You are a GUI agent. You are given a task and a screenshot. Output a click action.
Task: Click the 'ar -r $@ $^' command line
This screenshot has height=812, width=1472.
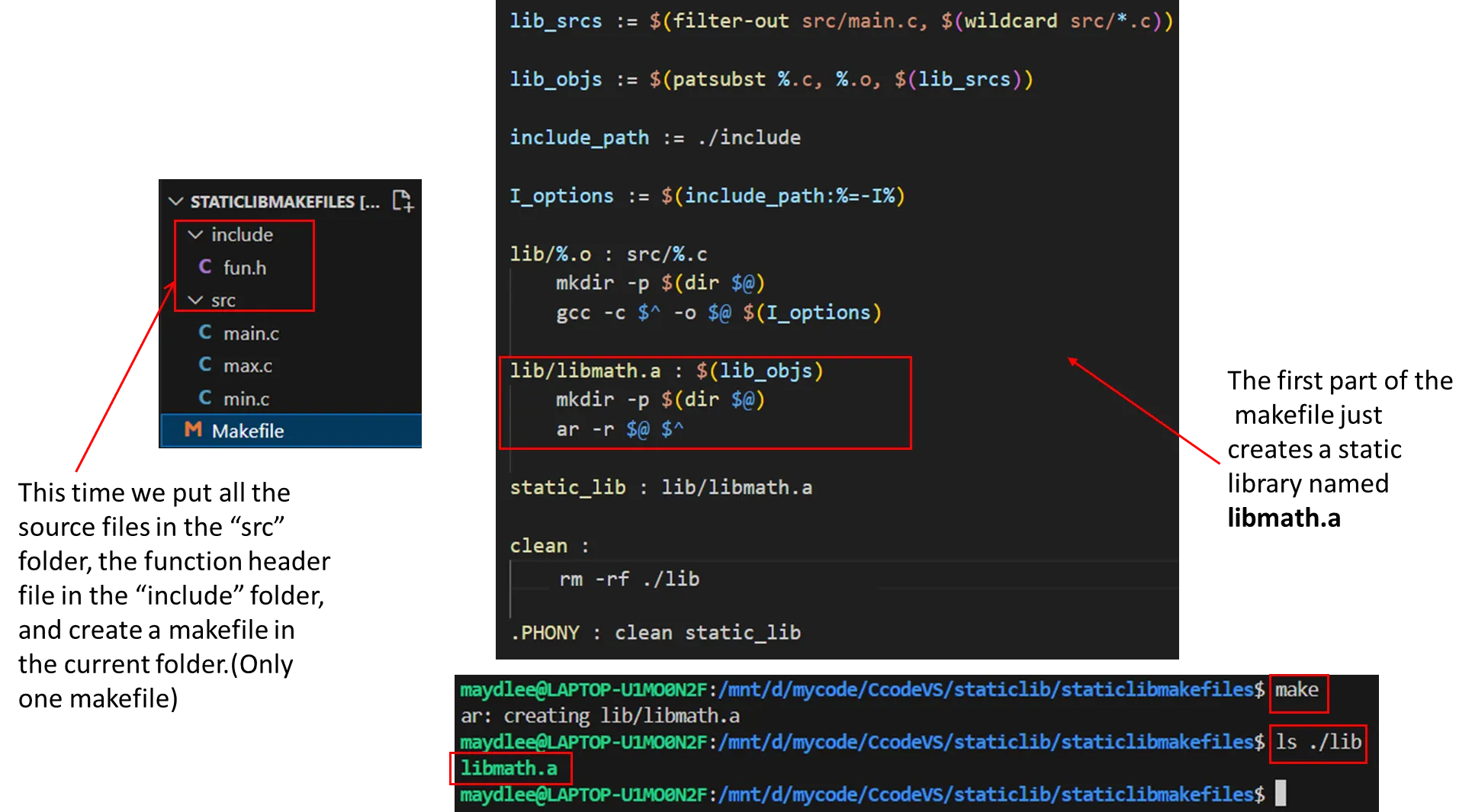click(x=619, y=429)
